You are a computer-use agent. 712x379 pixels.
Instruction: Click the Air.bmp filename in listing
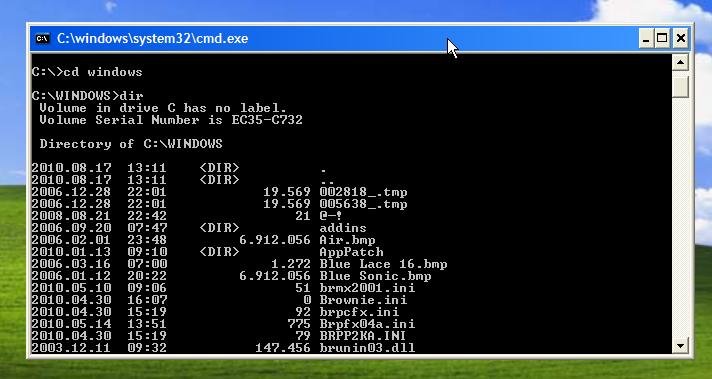click(x=347, y=240)
